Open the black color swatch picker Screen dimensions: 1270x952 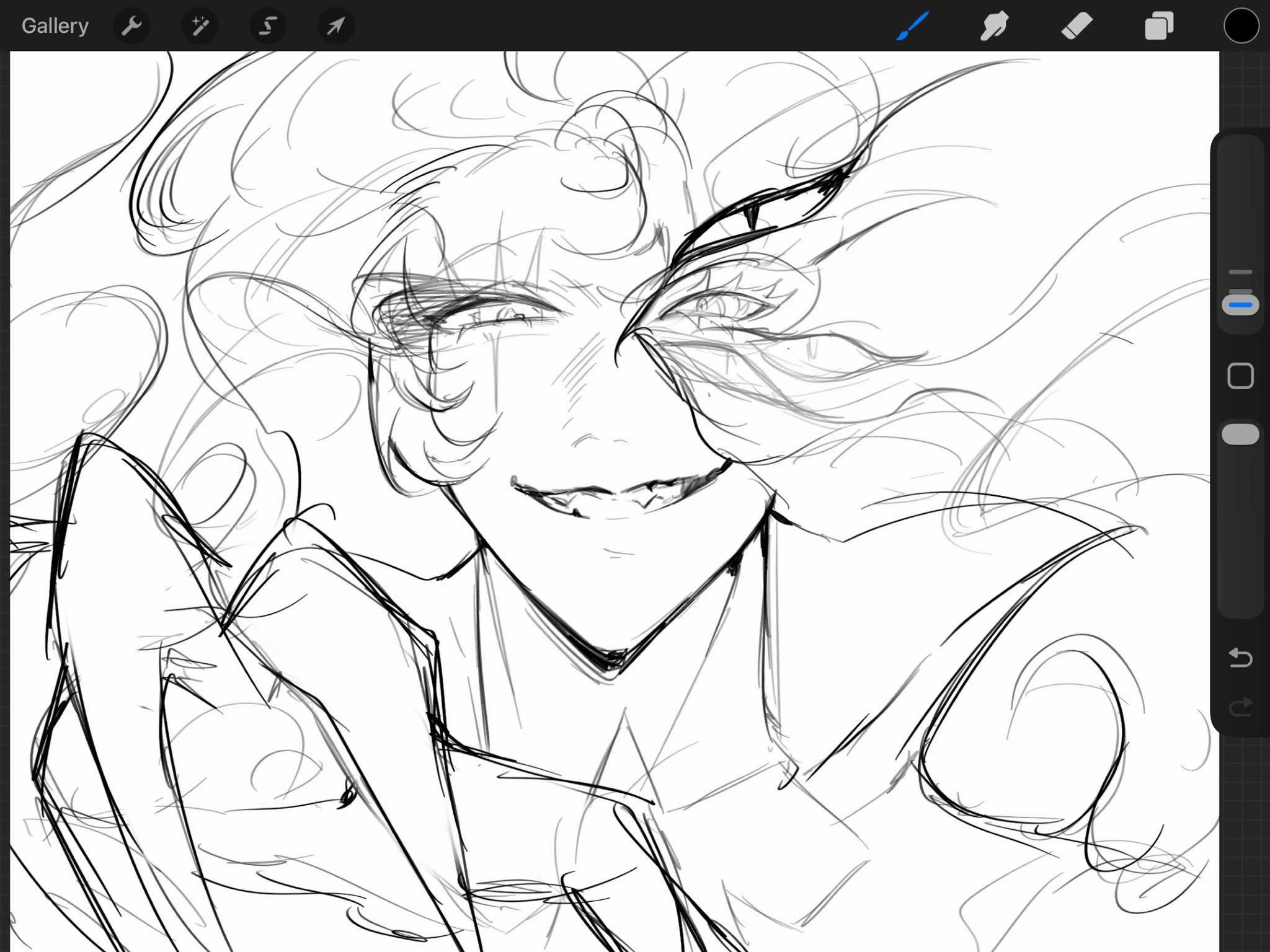(x=1241, y=26)
